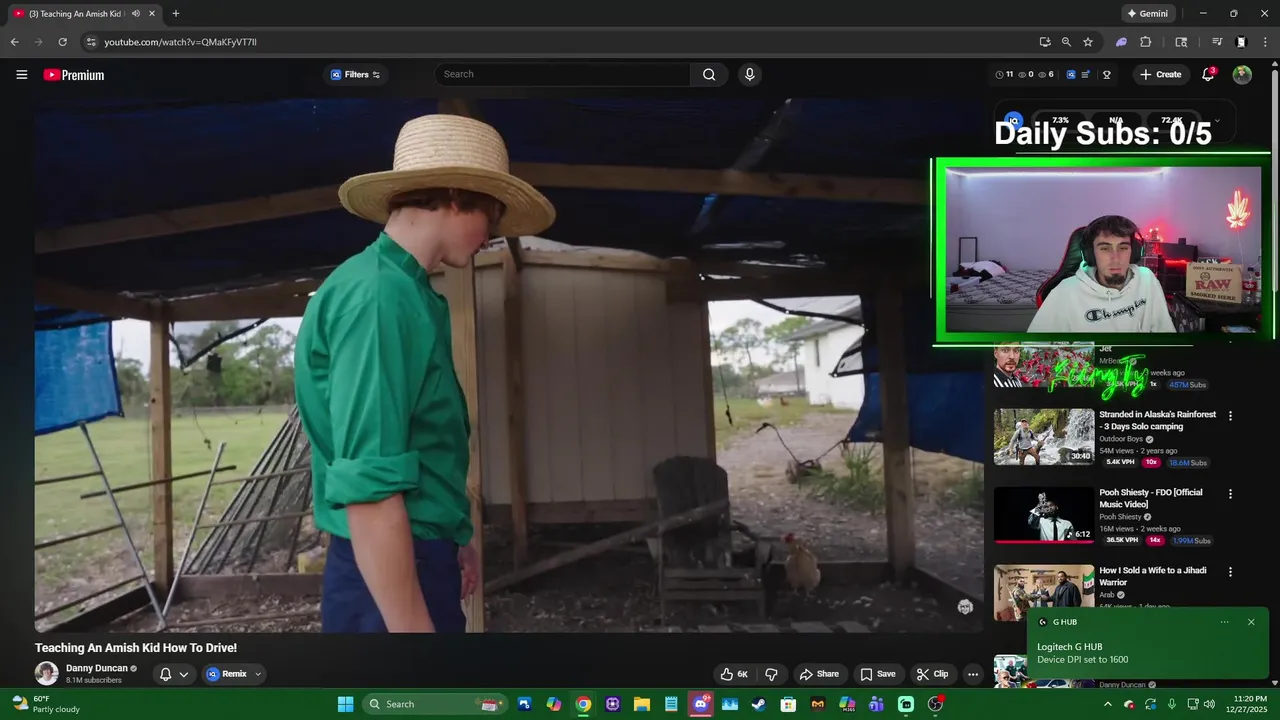
Task: Open the Chrome extensions puzzle icon
Action: pyautogui.click(x=1146, y=42)
